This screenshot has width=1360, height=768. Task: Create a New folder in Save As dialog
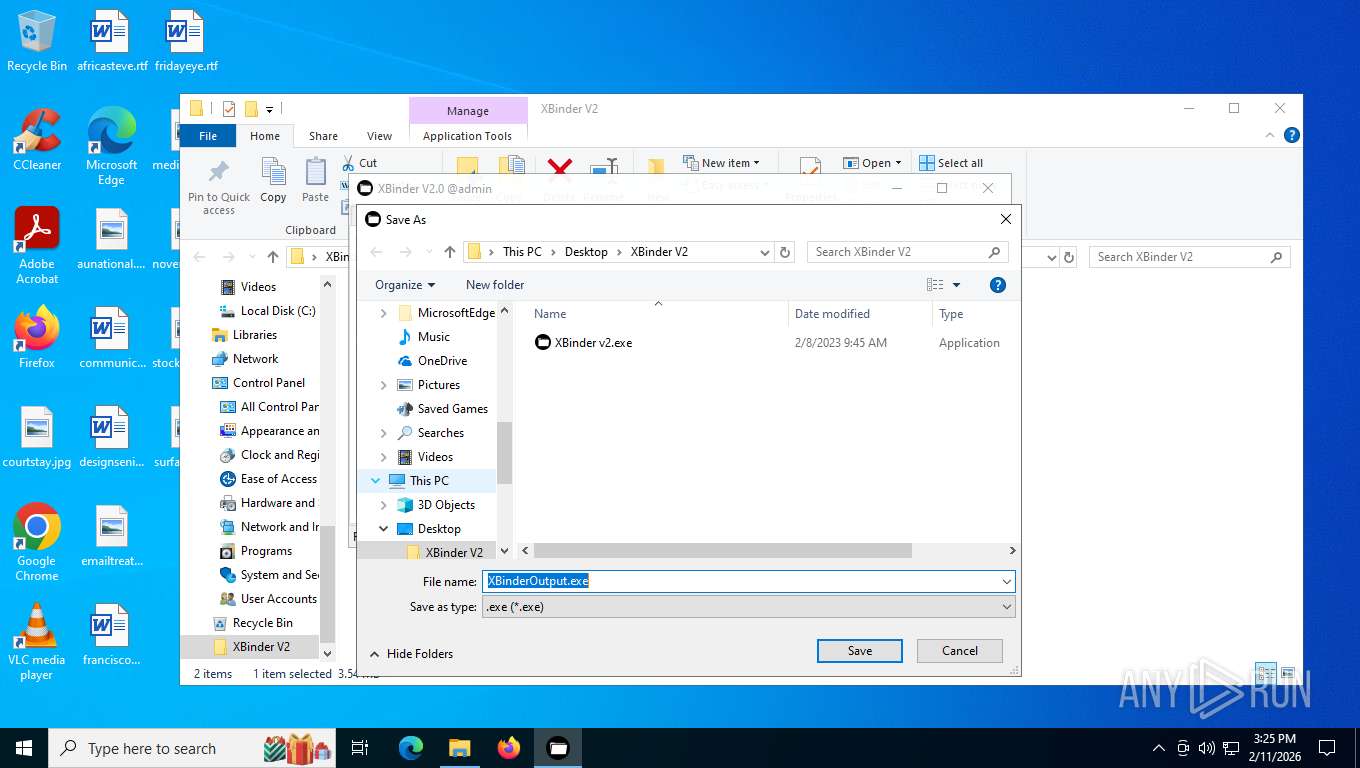tap(495, 285)
